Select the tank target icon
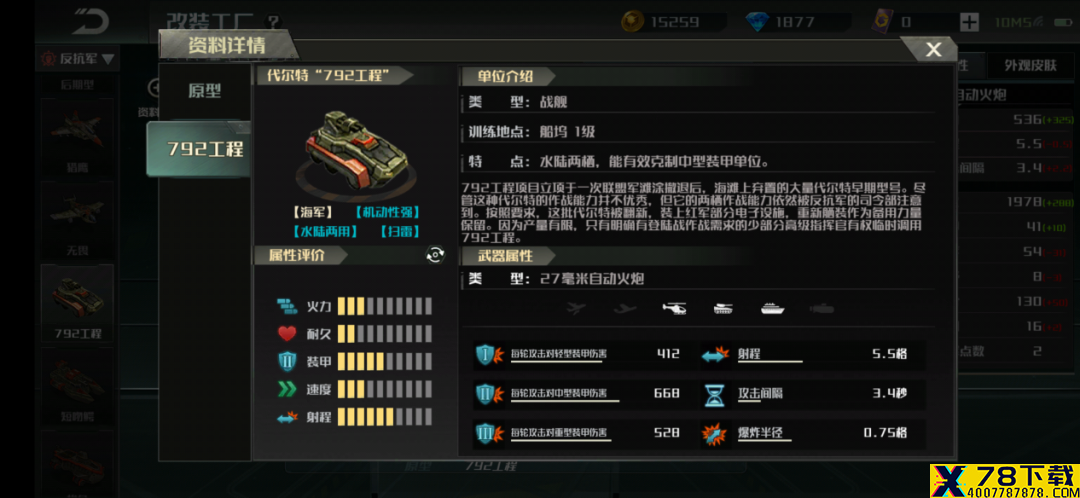 (723, 309)
